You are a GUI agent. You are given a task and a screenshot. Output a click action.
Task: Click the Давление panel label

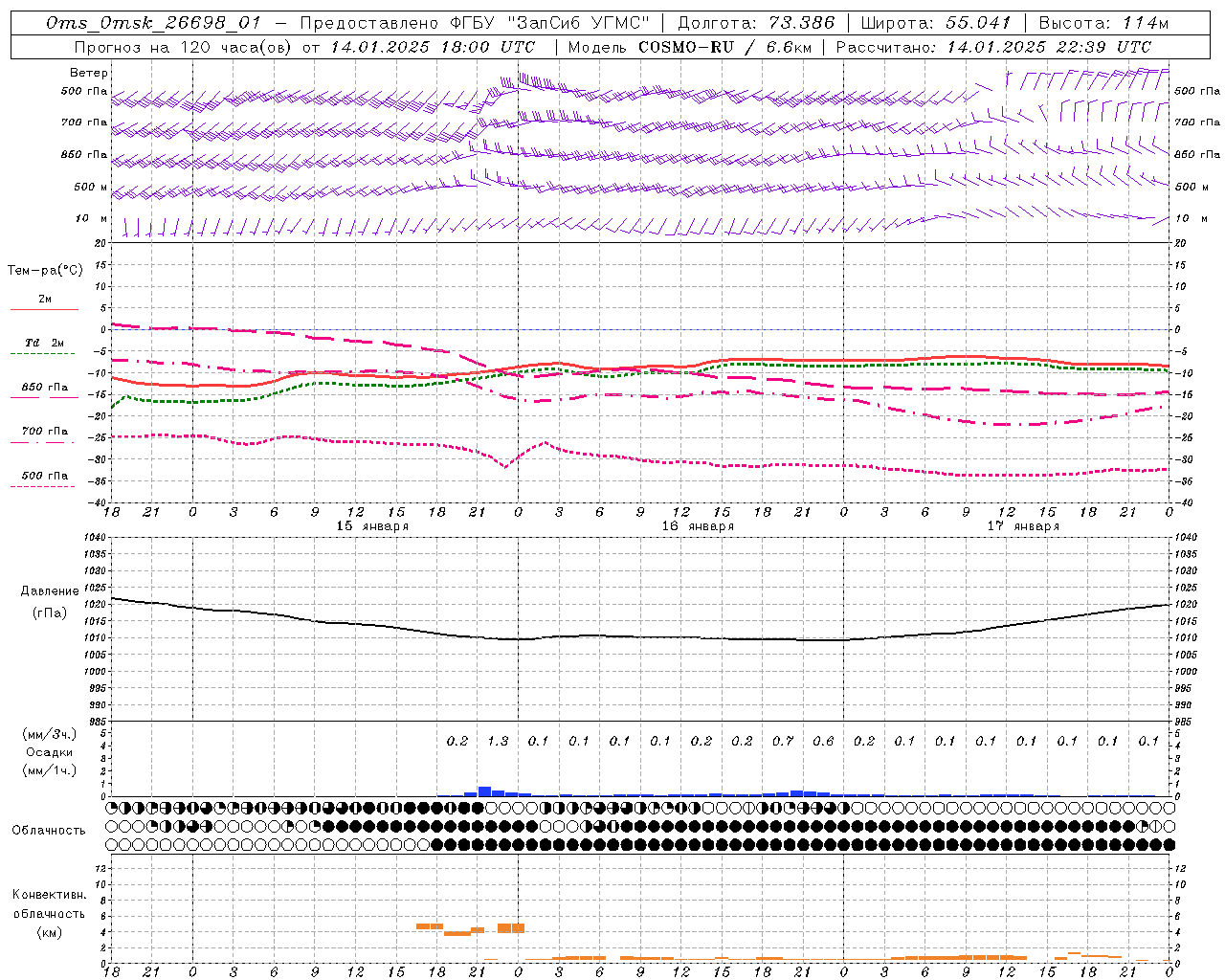pyautogui.click(x=50, y=591)
